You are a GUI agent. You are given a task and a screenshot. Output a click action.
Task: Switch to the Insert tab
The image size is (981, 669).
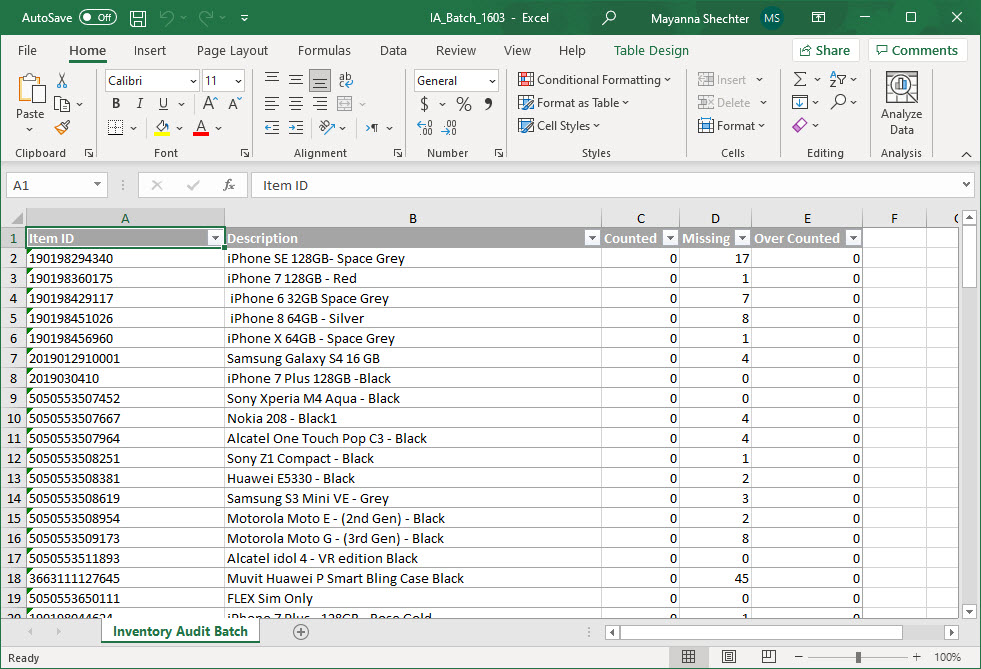click(x=150, y=51)
